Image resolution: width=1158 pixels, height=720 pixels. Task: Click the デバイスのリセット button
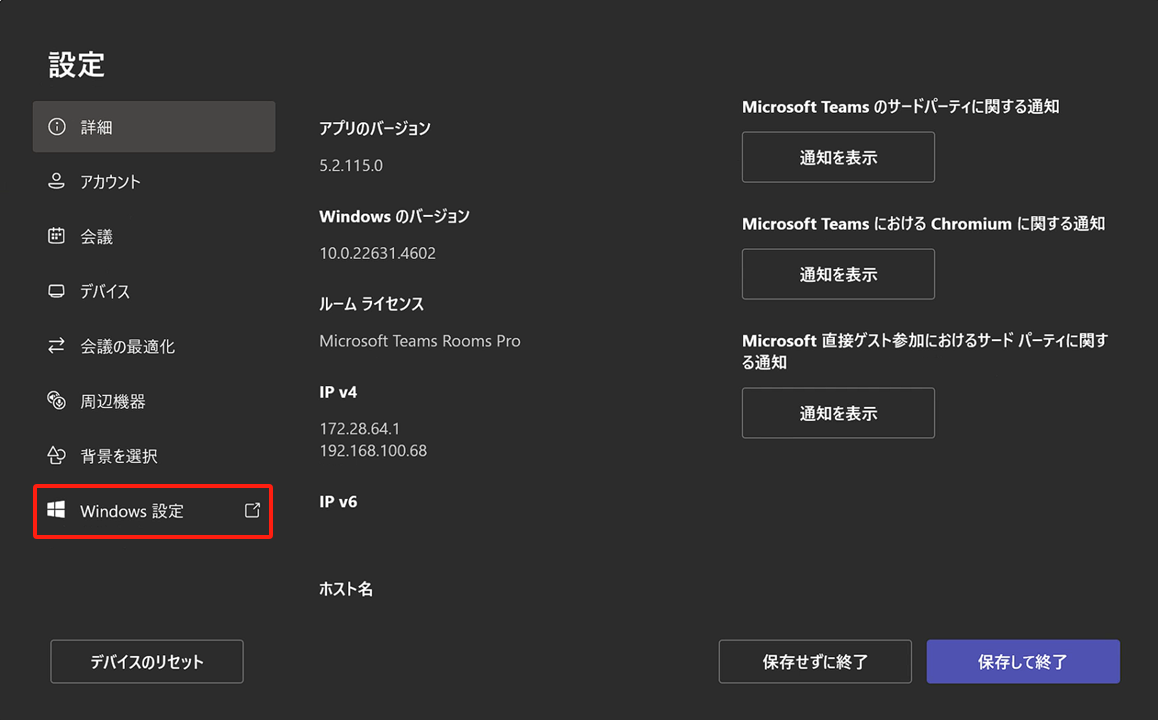147,662
